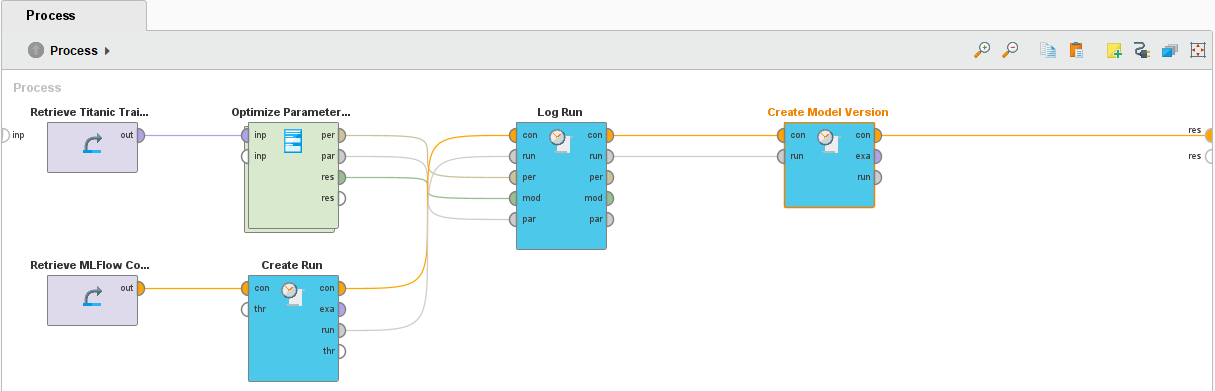
Task: Click the thr input port of Create Run
Action: (x=246, y=309)
